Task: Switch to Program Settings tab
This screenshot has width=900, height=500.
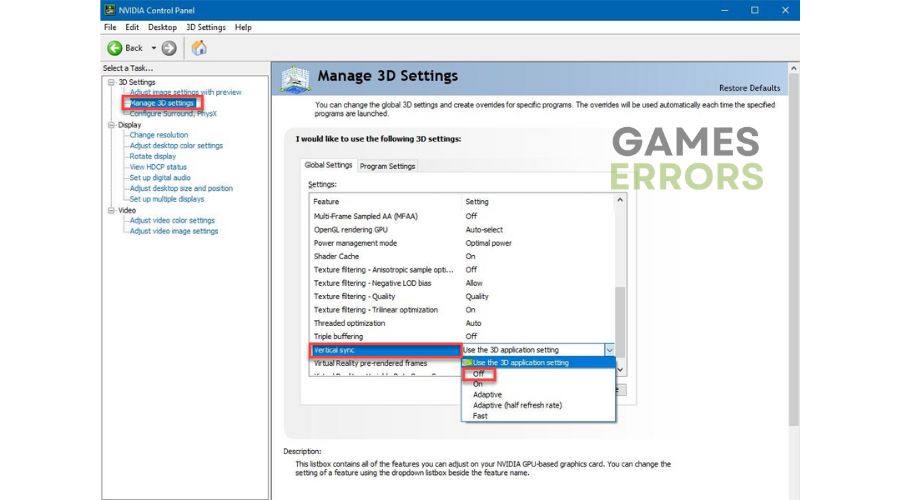Action: (x=387, y=166)
